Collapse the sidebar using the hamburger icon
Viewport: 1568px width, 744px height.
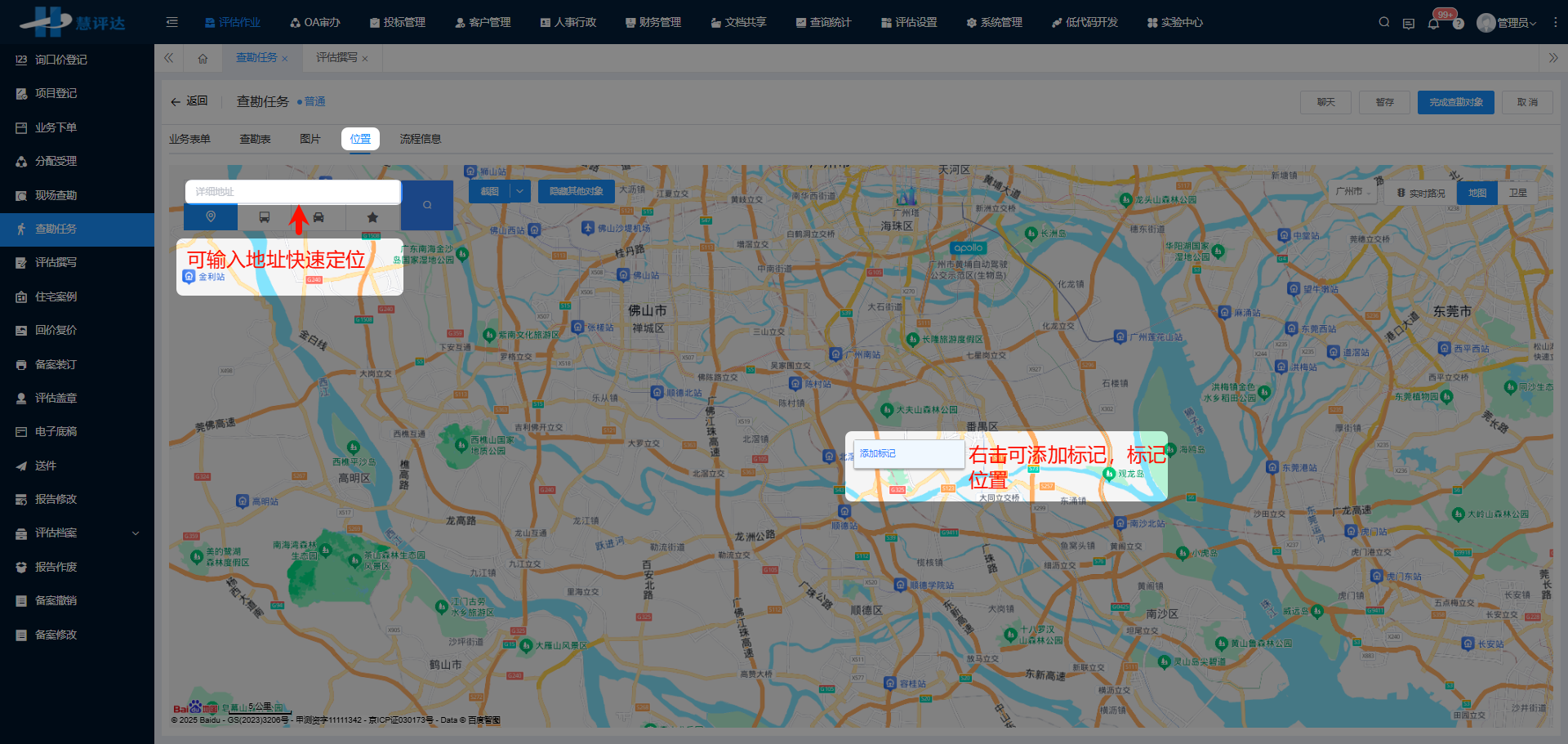coord(171,22)
